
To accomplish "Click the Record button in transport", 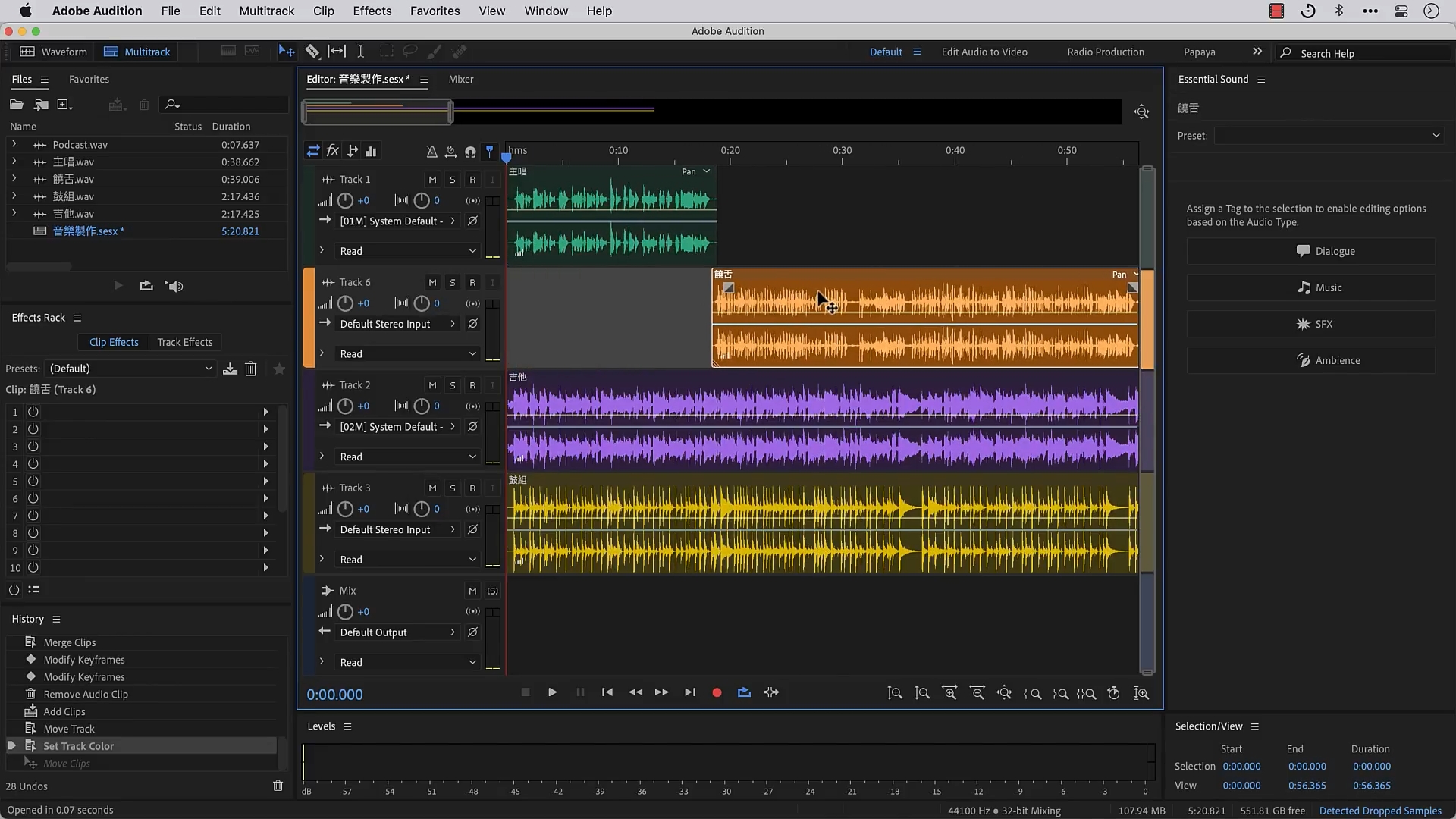I will [x=717, y=692].
